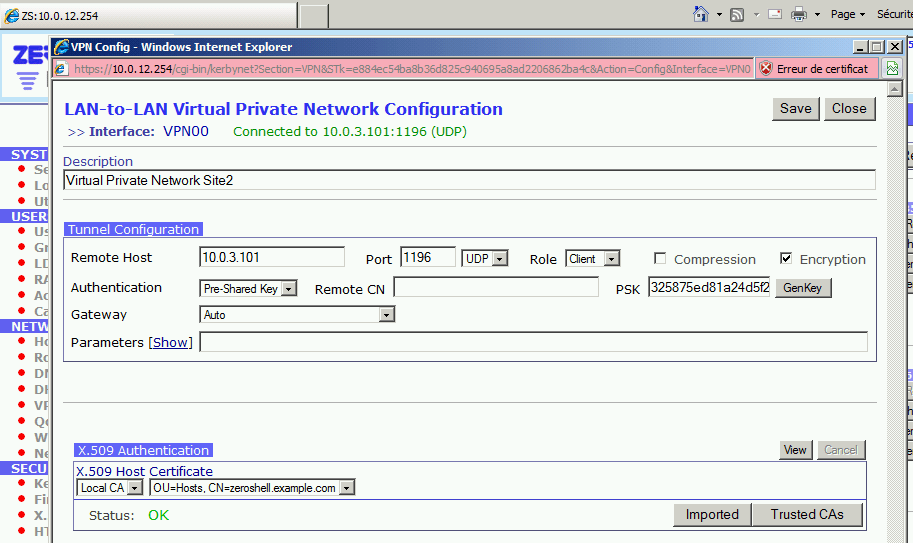
Task: Edit the Description text field
Action: pos(469,180)
